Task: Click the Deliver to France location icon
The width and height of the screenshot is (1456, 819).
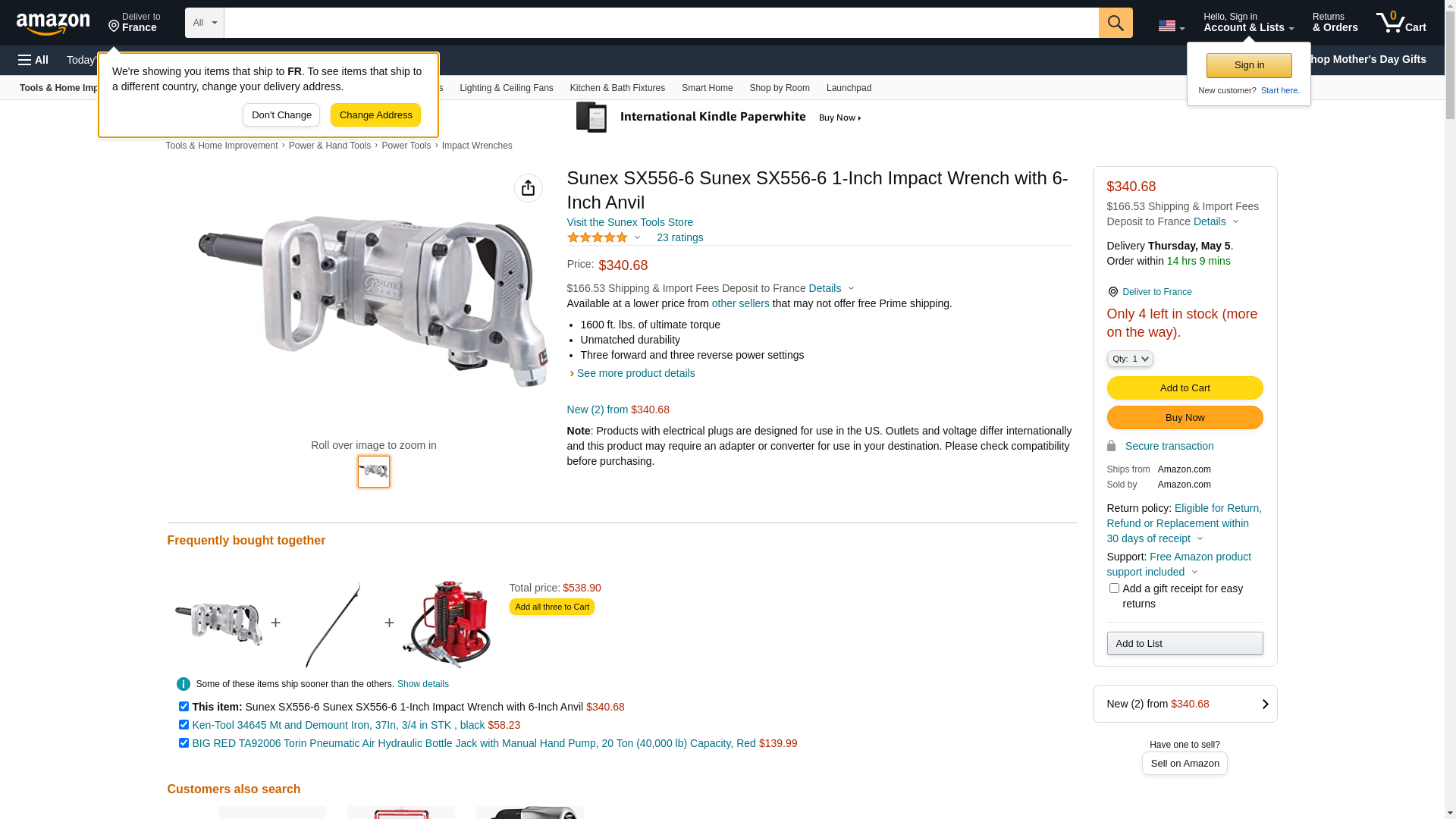Action: click(x=1112, y=292)
